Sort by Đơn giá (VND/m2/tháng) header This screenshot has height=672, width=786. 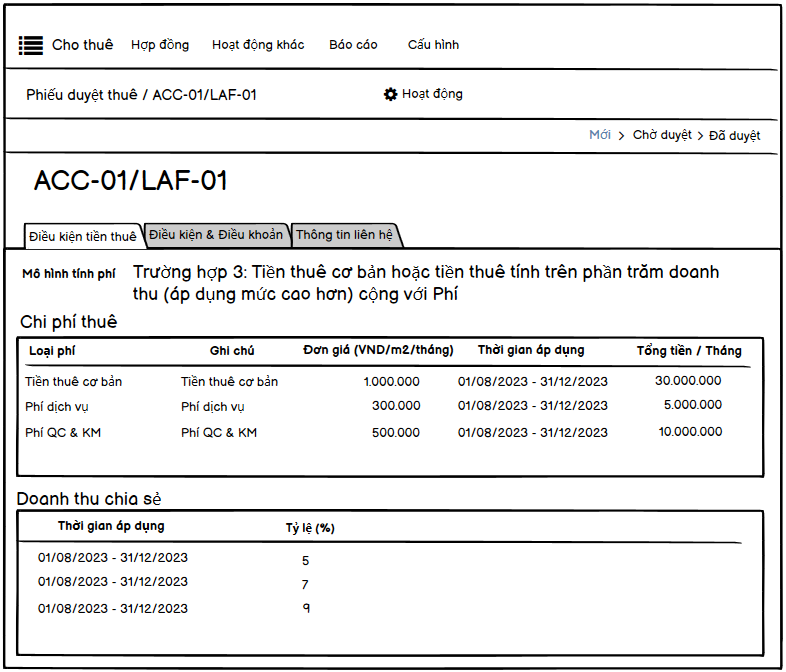(378, 350)
